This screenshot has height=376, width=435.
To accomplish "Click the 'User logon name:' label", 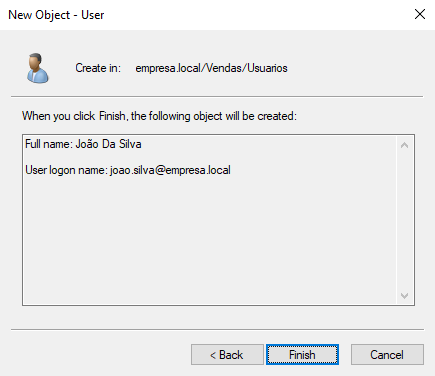I will point(67,170).
